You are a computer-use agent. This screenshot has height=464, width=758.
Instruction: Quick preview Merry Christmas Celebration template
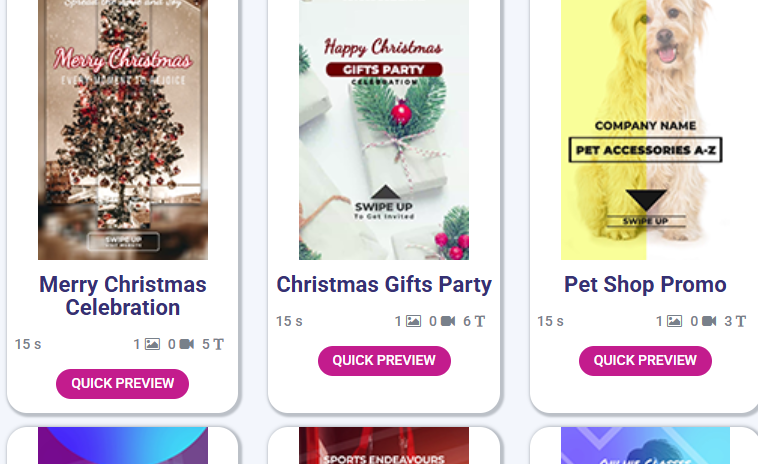pyautogui.click(x=122, y=384)
